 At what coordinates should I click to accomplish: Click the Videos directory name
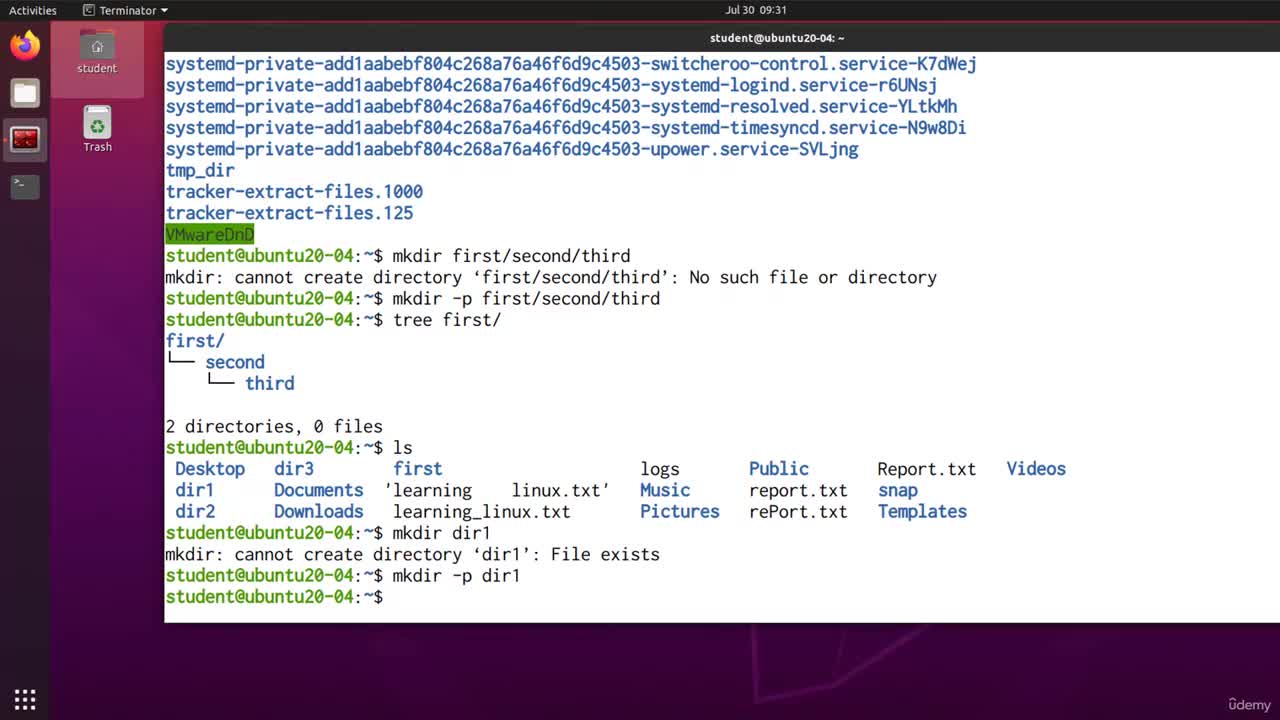point(1036,469)
